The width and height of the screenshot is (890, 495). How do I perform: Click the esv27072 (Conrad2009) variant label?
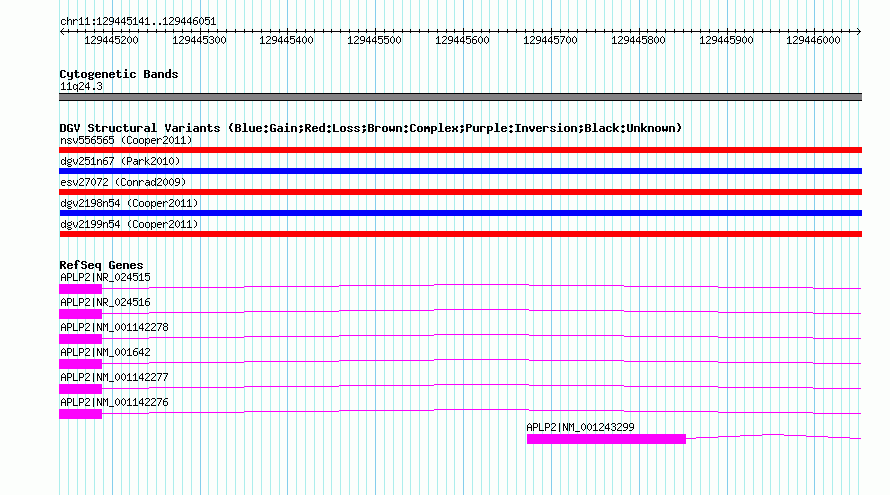point(123,182)
